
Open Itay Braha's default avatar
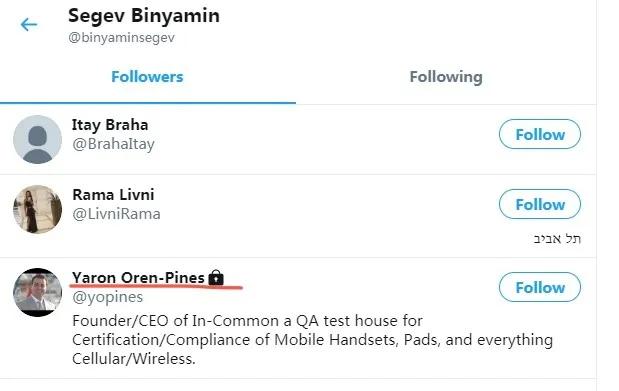coord(38,139)
